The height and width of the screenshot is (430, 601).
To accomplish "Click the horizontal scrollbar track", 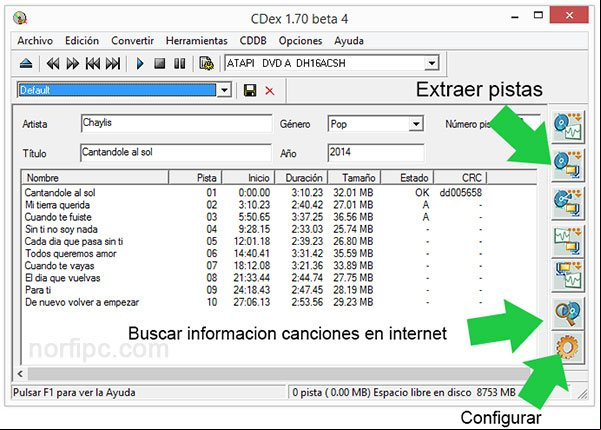I will (x=280, y=374).
